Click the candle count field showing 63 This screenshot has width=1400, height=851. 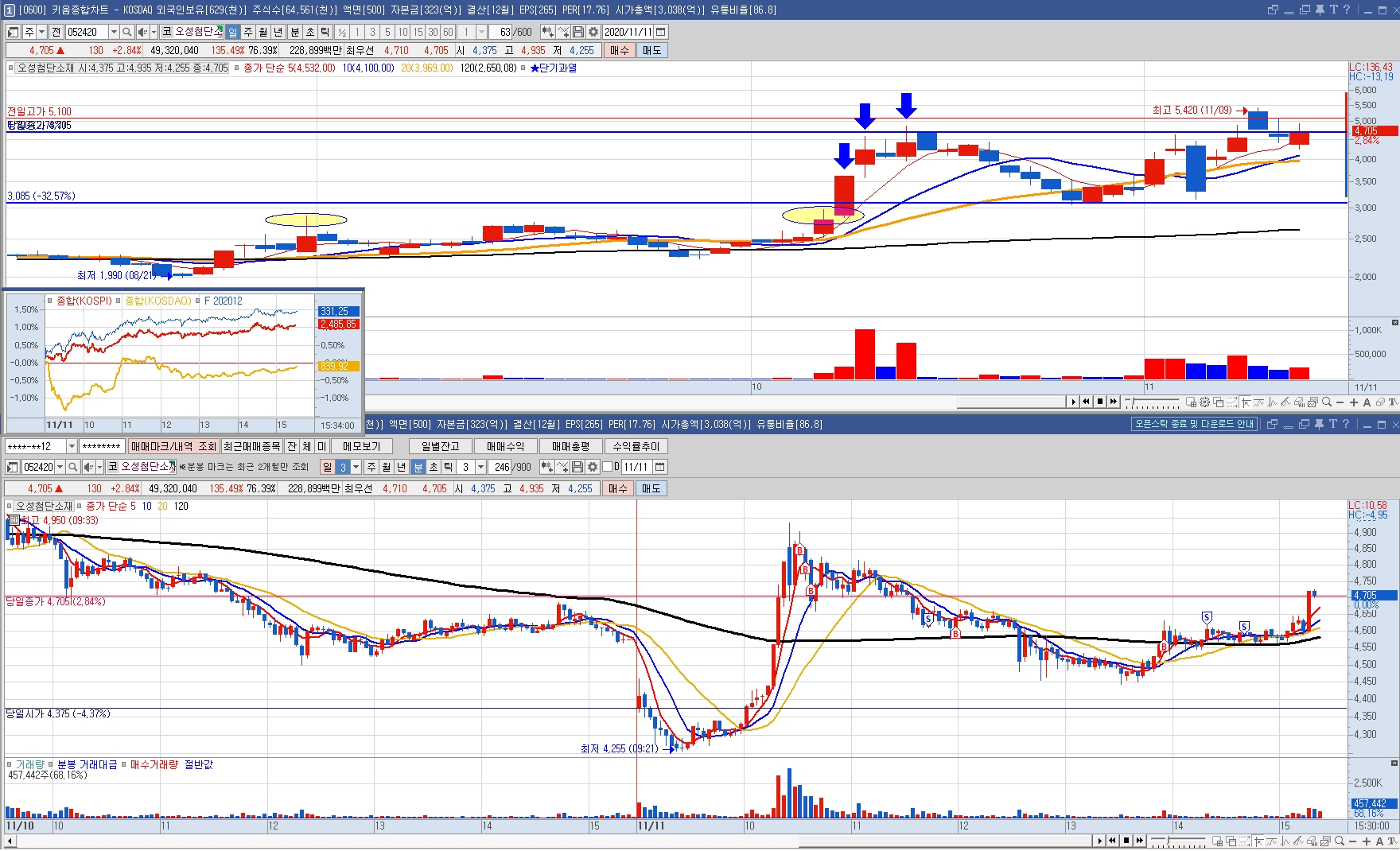(500, 32)
